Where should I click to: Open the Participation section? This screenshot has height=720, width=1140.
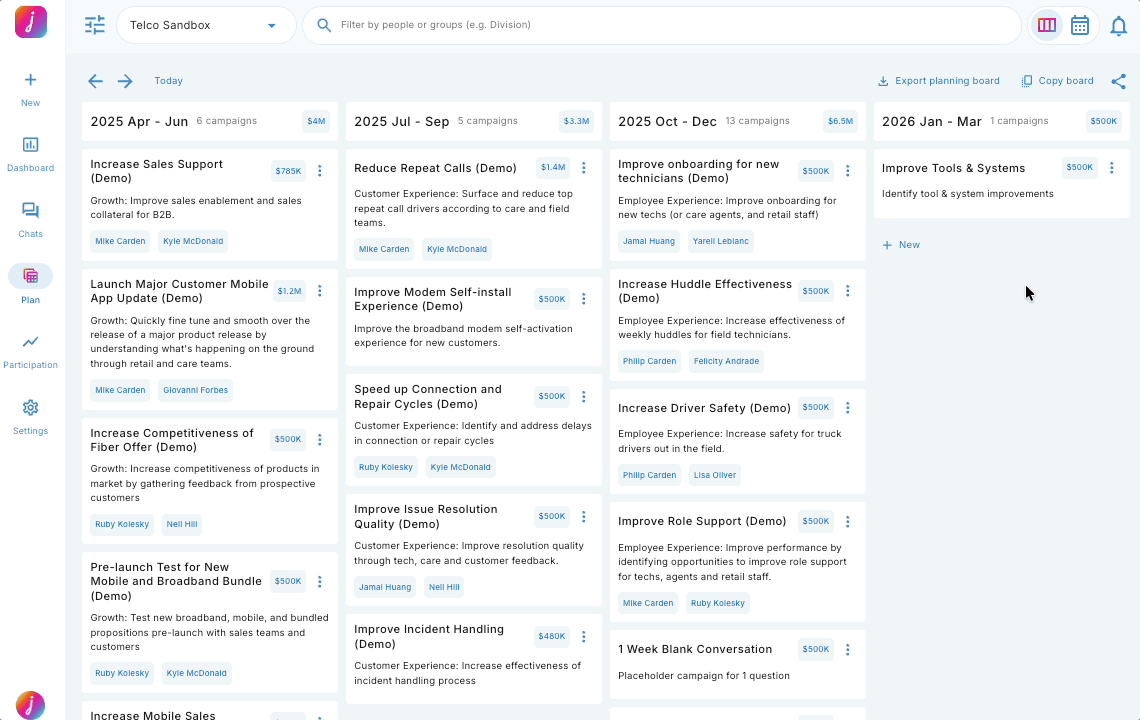30,350
